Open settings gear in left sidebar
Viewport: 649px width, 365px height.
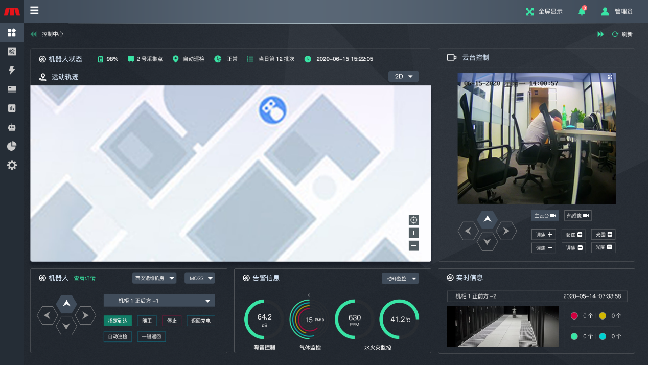[x=12, y=165]
